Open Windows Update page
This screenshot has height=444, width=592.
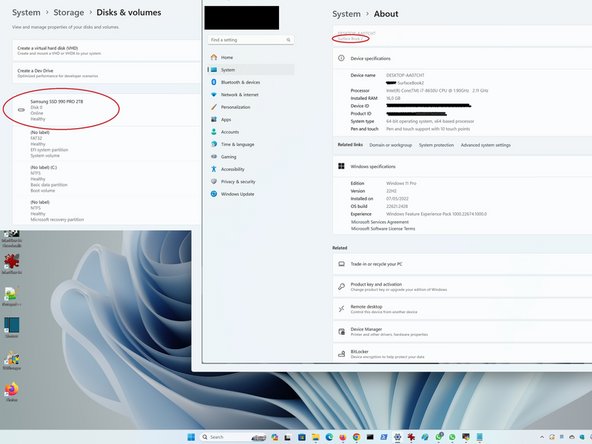coord(251,194)
